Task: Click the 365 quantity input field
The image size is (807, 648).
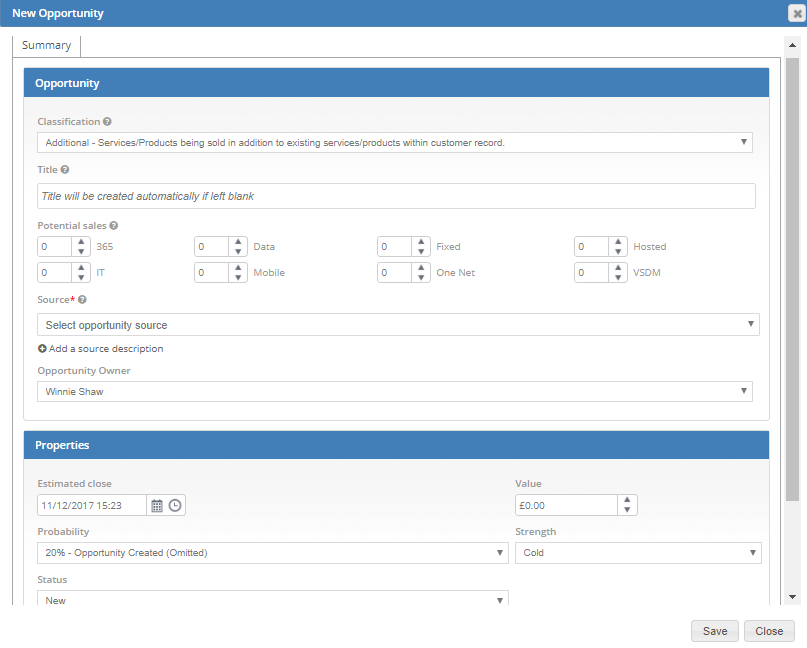Action: tap(55, 247)
